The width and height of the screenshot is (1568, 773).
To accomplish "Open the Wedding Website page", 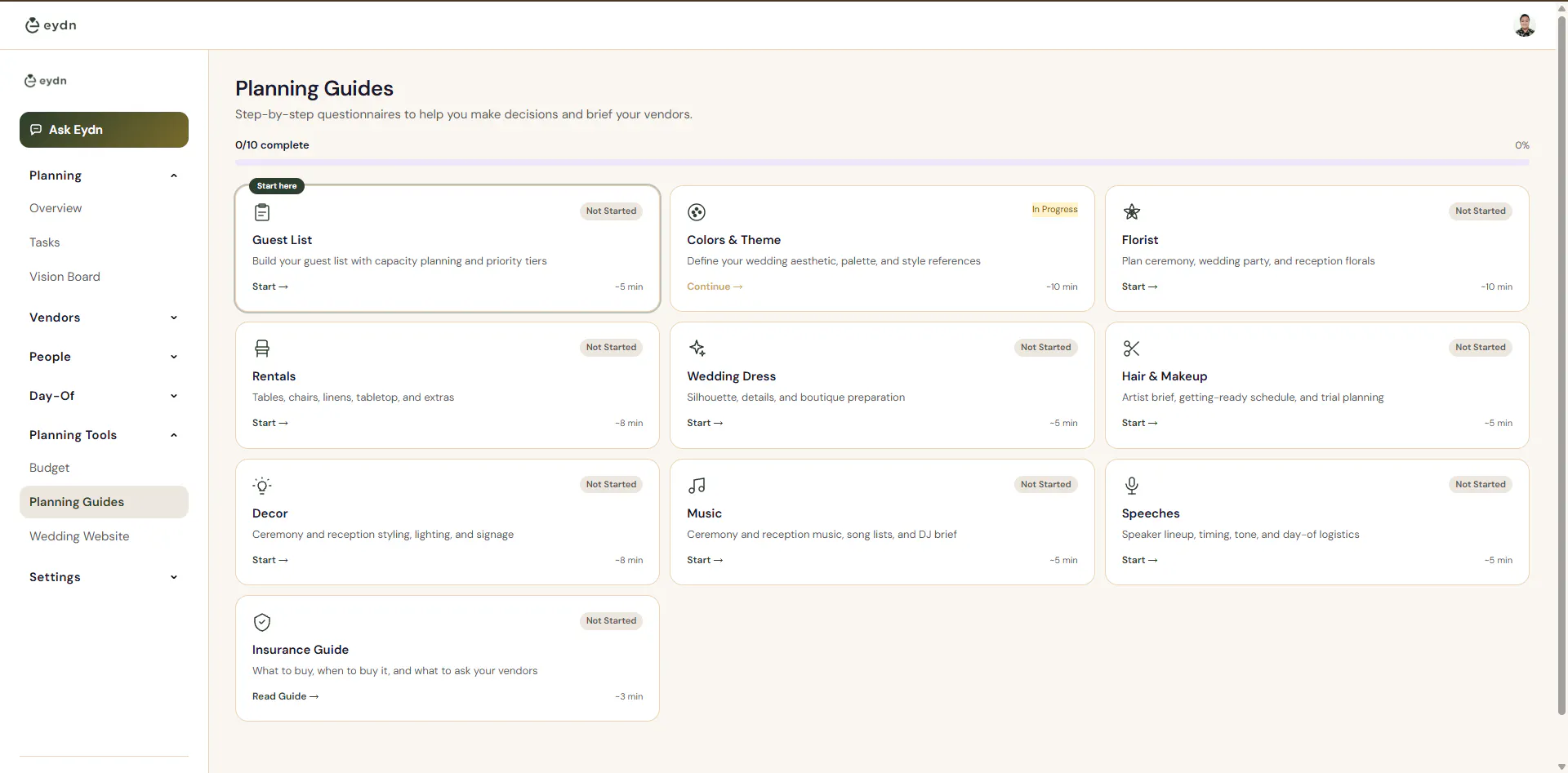I will tap(79, 536).
